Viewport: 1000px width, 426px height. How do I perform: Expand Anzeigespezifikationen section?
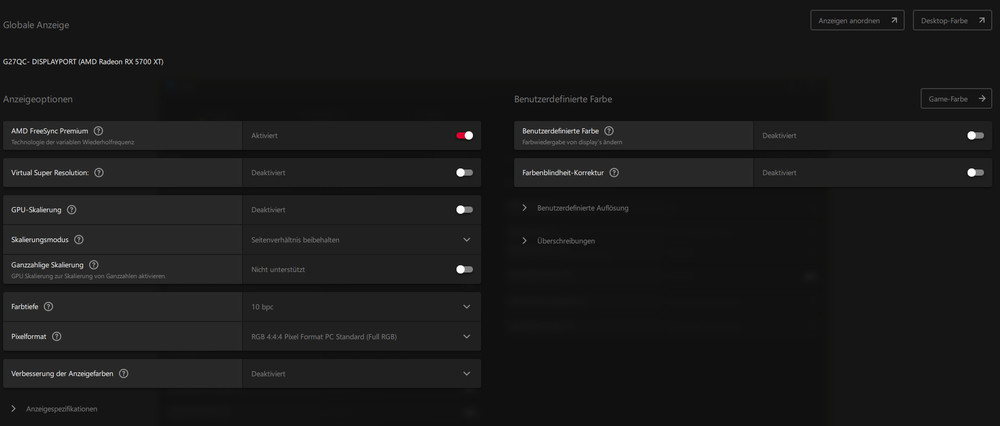[x=54, y=409]
